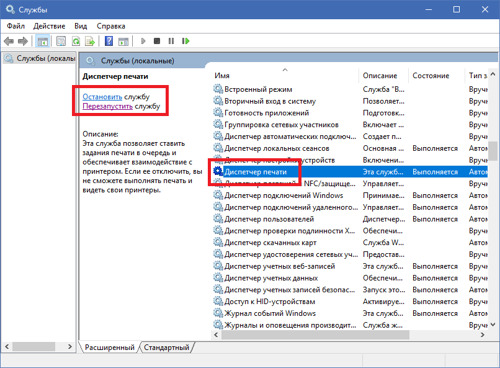Select the gear icon of Доступ к HID-устройствам

pyautogui.click(x=218, y=301)
